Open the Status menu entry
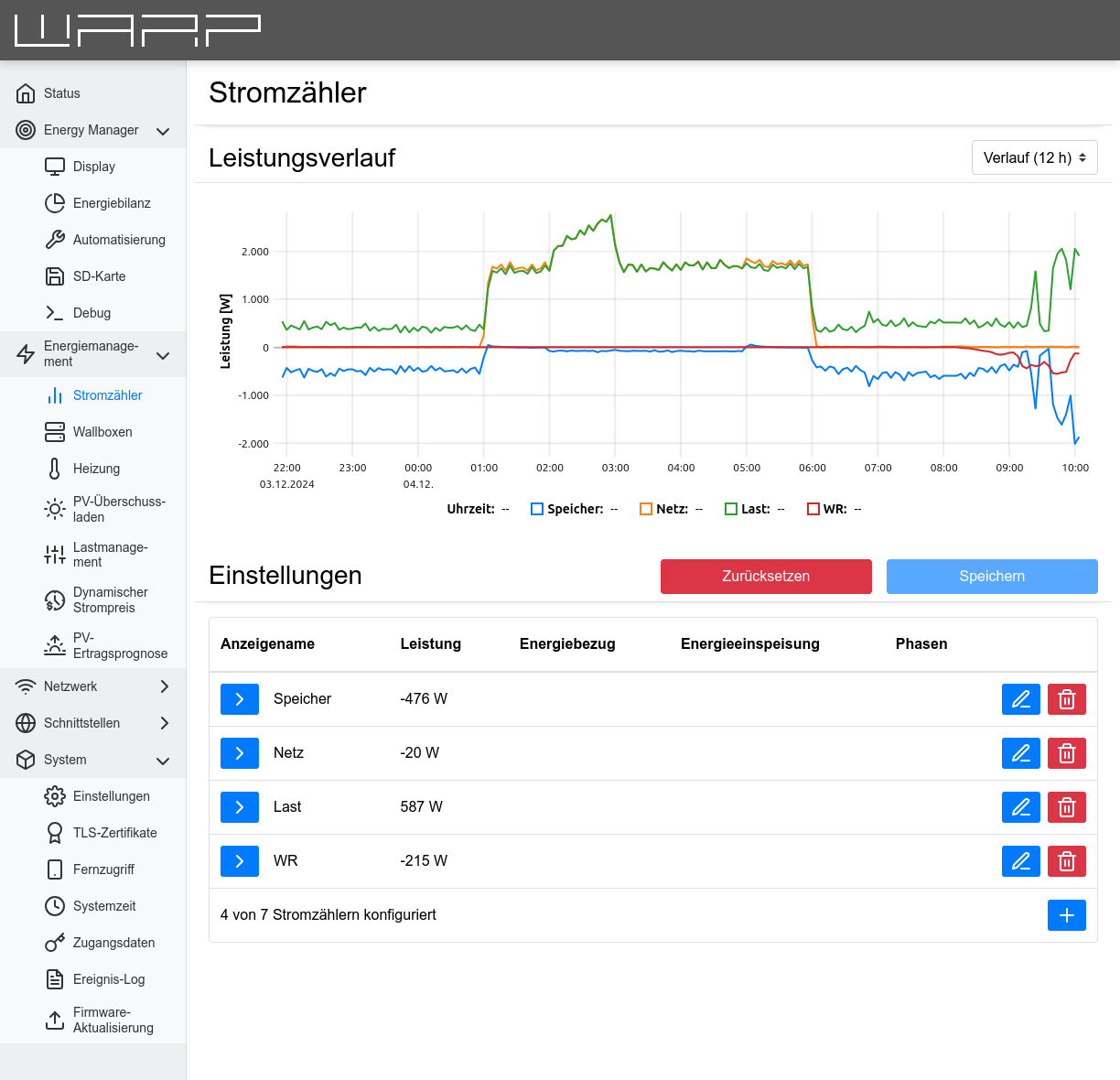Image resolution: width=1120 pixels, height=1080 pixels. [60, 92]
